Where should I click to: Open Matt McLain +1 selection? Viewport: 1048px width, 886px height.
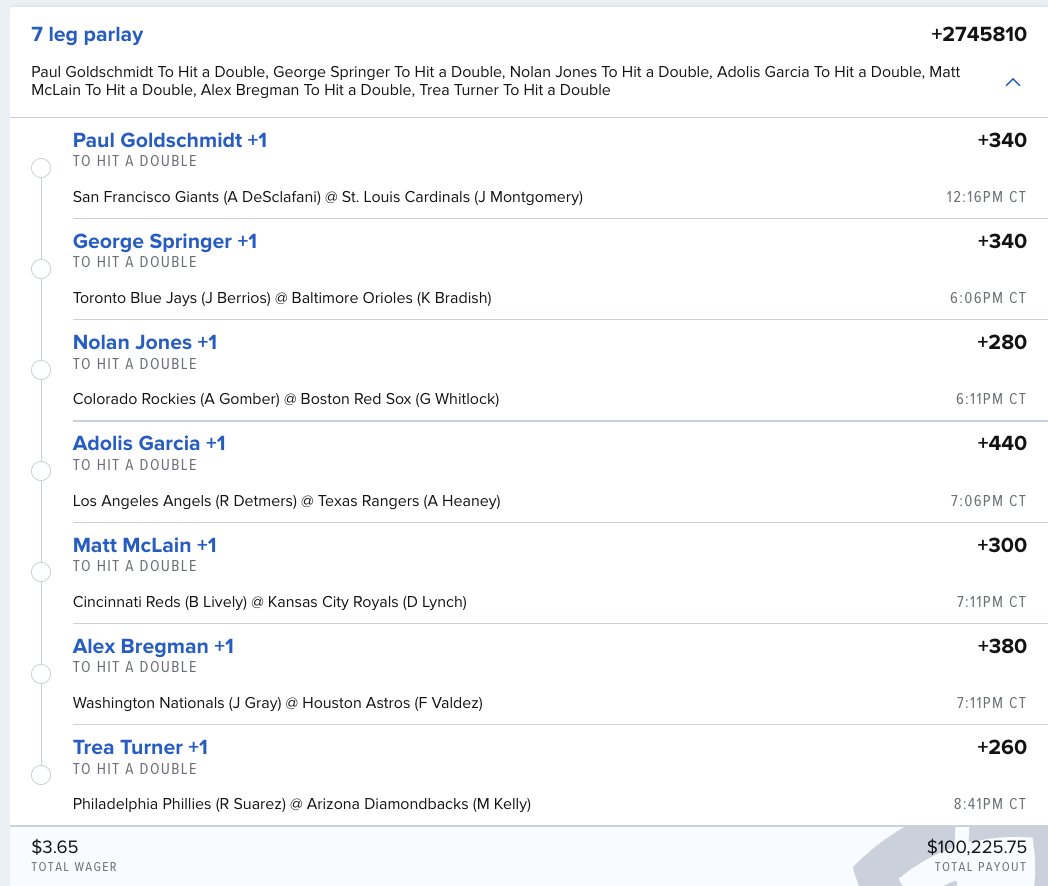144,545
